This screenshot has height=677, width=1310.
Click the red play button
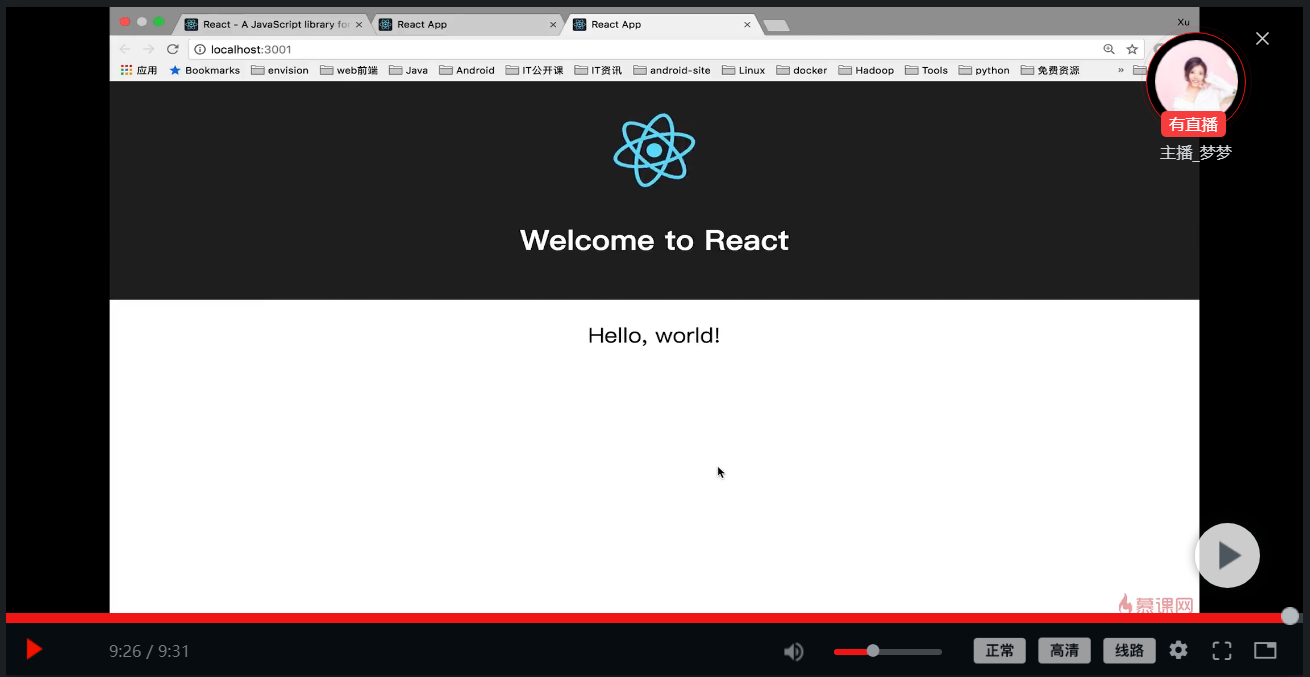(x=33, y=650)
